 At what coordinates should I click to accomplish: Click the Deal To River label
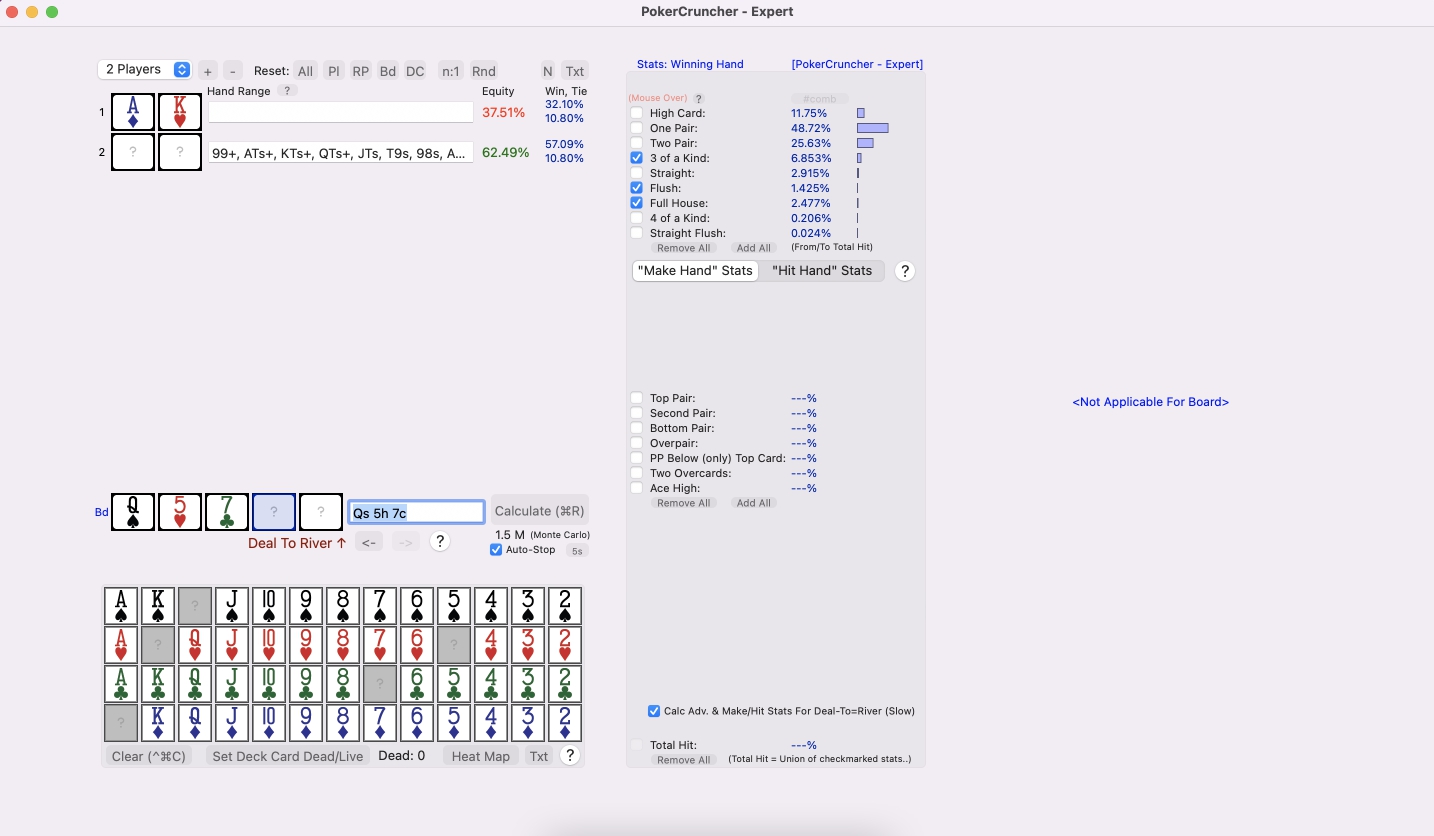[297, 543]
